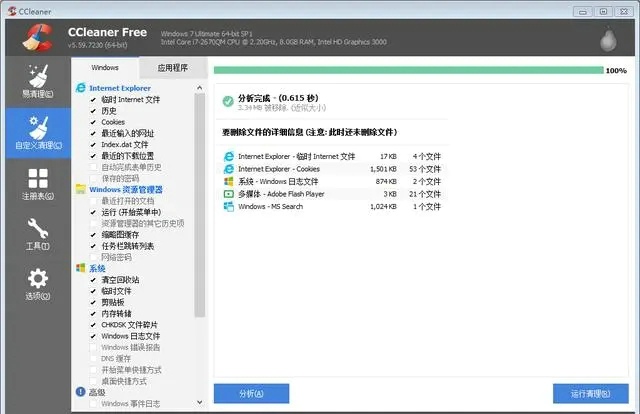Enable 开始菜单快捷方式 checkbox
Image resolution: width=640 pixels, height=414 pixels.
93,370
